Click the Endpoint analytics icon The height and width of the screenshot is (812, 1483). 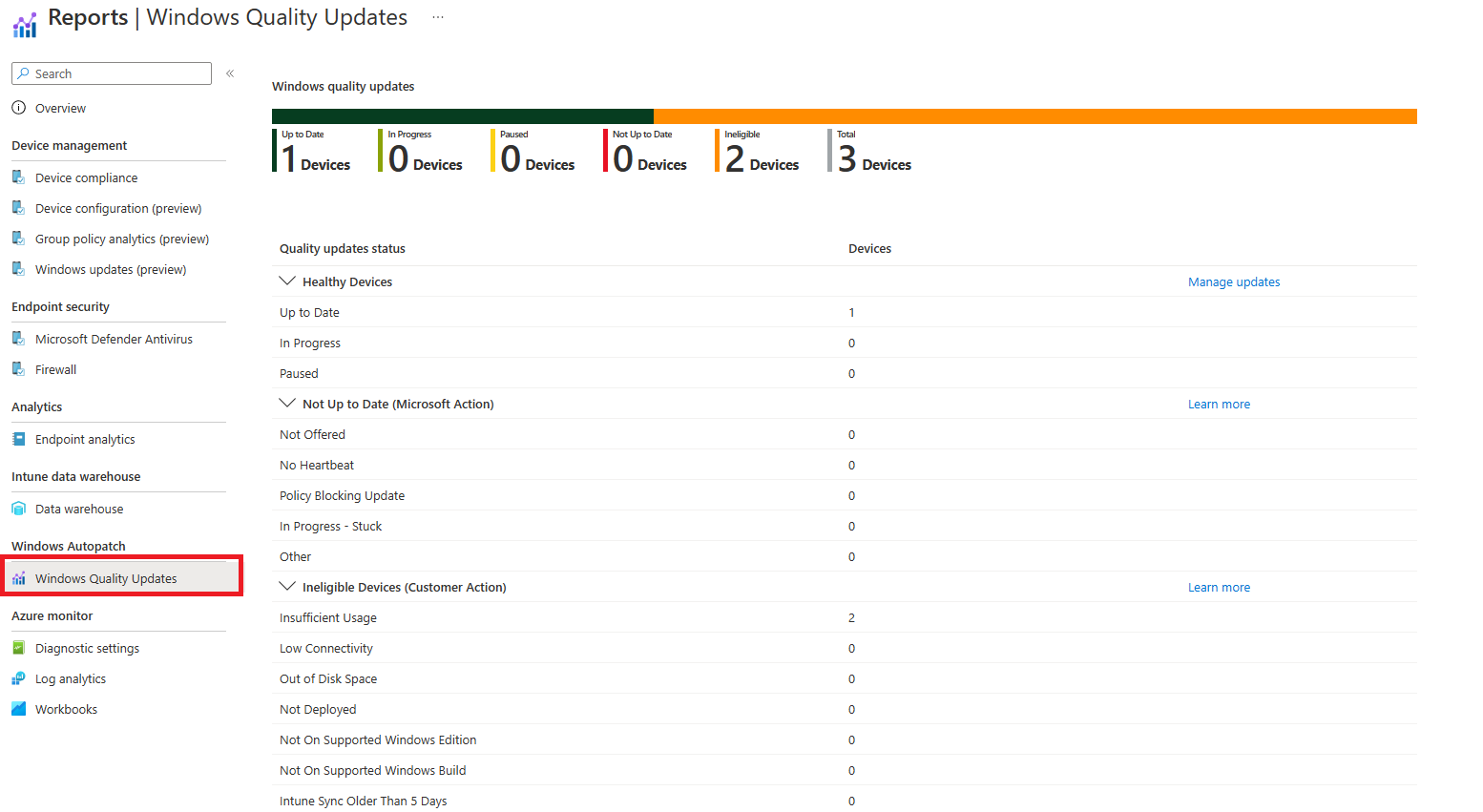19,439
